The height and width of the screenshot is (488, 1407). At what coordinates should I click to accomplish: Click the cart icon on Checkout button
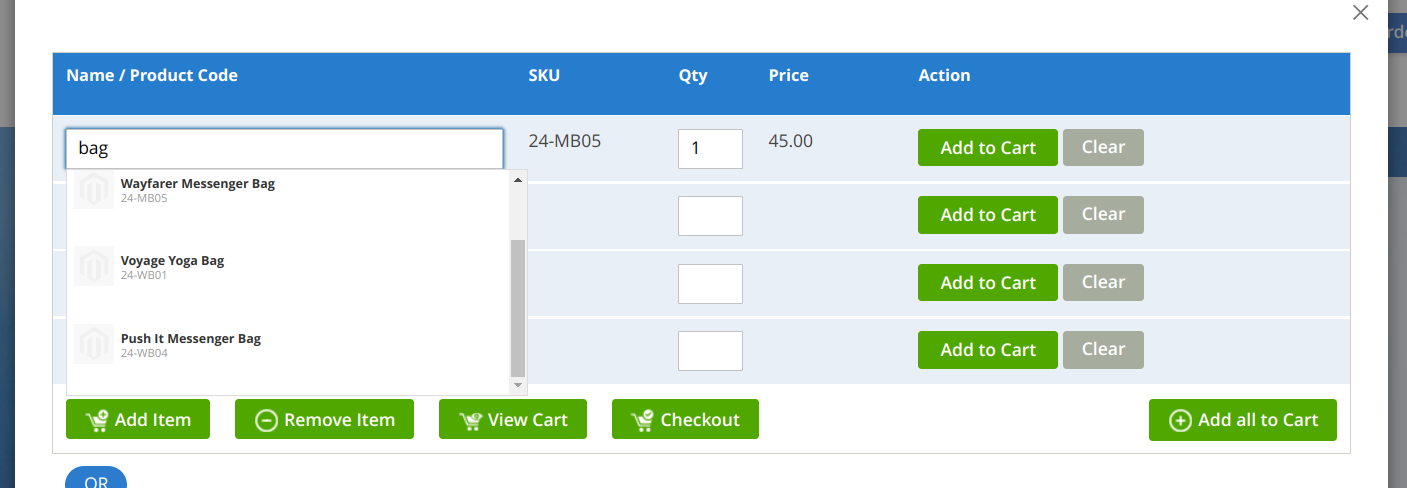pos(643,420)
